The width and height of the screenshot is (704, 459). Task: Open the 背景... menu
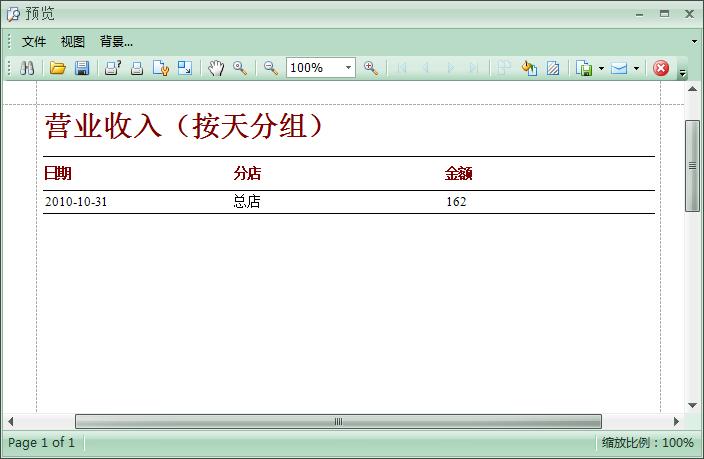(116, 42)
